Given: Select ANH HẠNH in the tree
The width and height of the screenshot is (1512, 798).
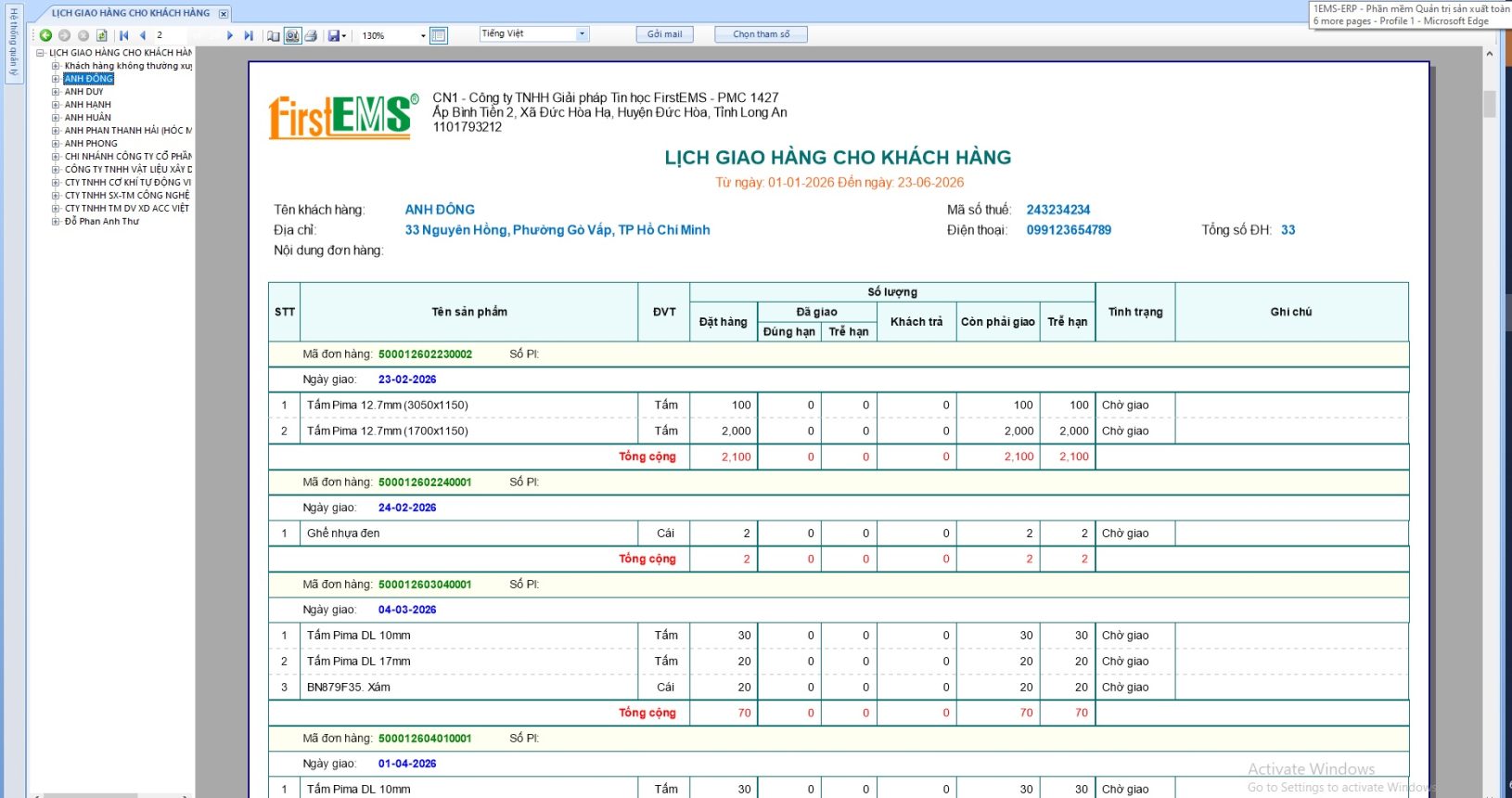Looking at the screenshot, I should pos(88,105).
